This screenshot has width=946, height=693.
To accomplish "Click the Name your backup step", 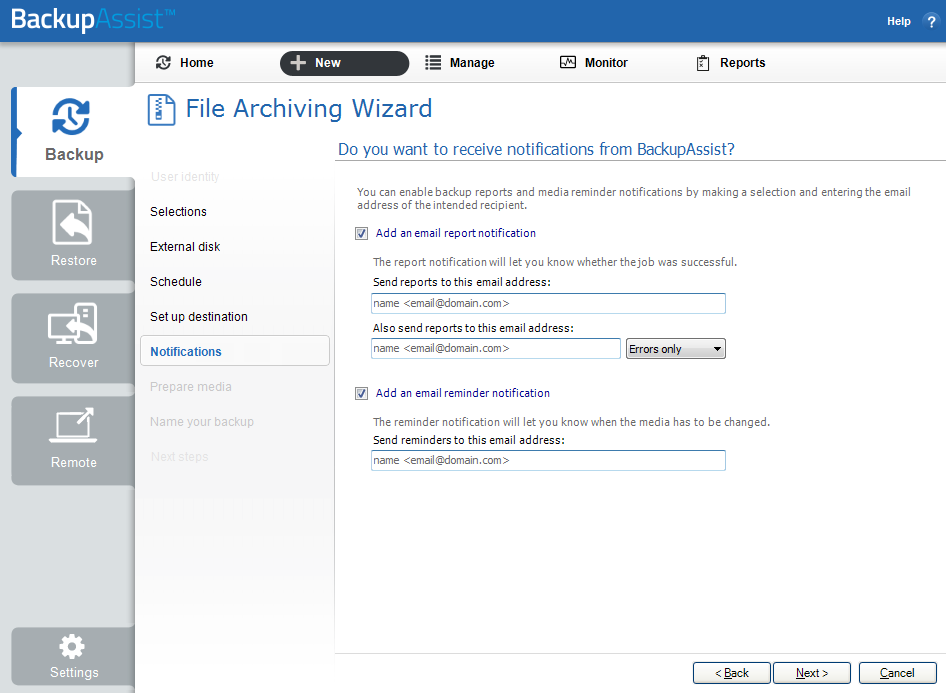I will [x=202, y=422].
